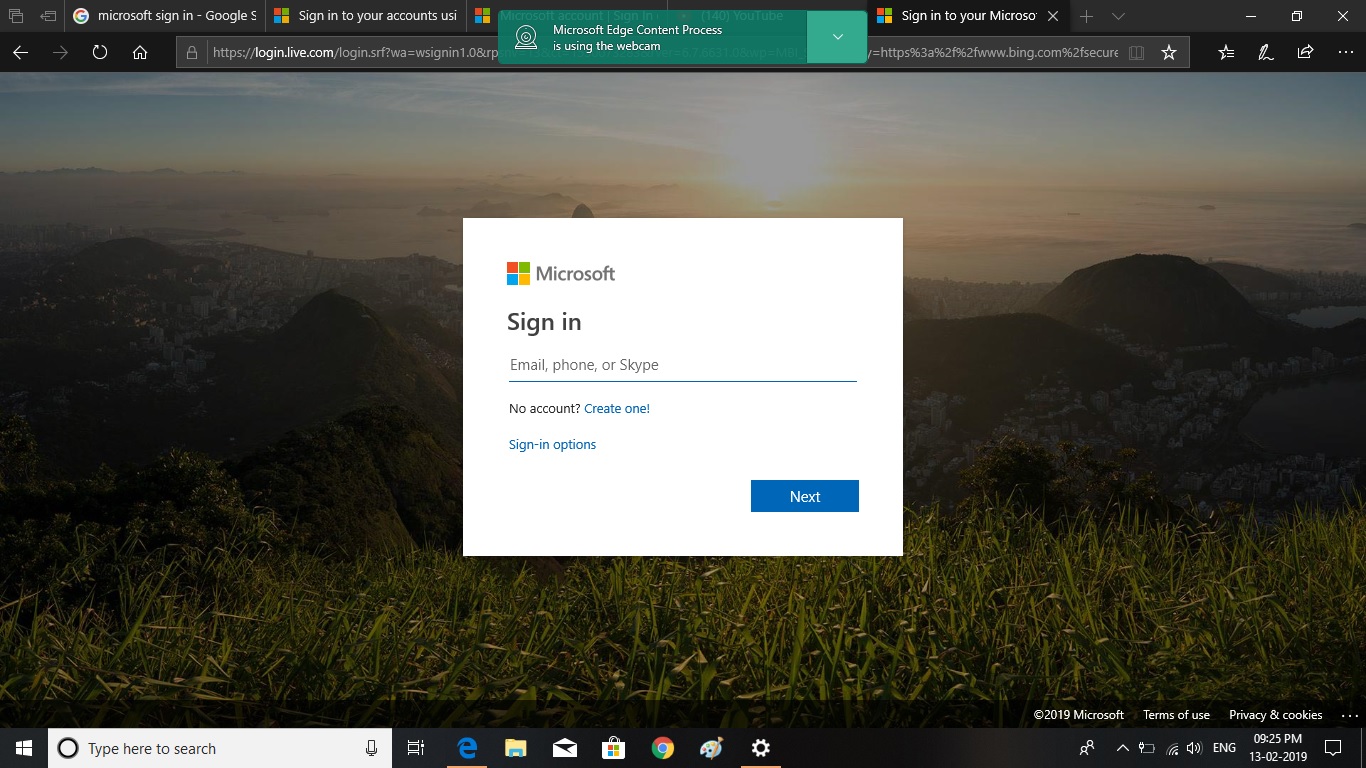Click the battery status icon
The width and height of the screenshot is (1366, 768).
point(1147,748)
